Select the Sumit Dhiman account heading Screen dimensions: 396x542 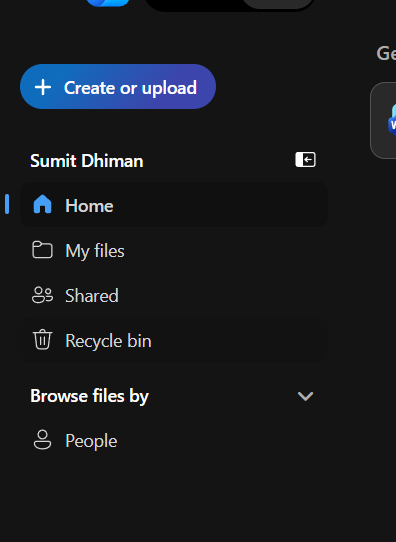click(87, 161)
